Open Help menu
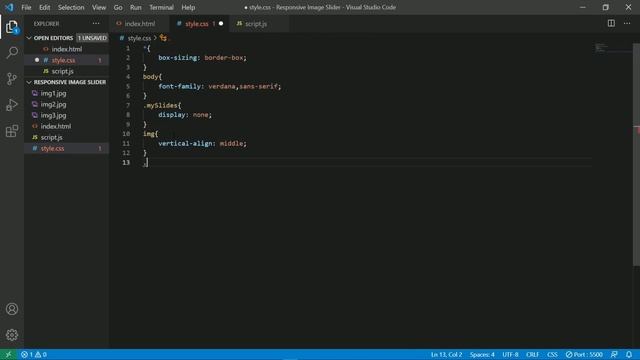Screen dimensions: 640x360 [188, 7]
